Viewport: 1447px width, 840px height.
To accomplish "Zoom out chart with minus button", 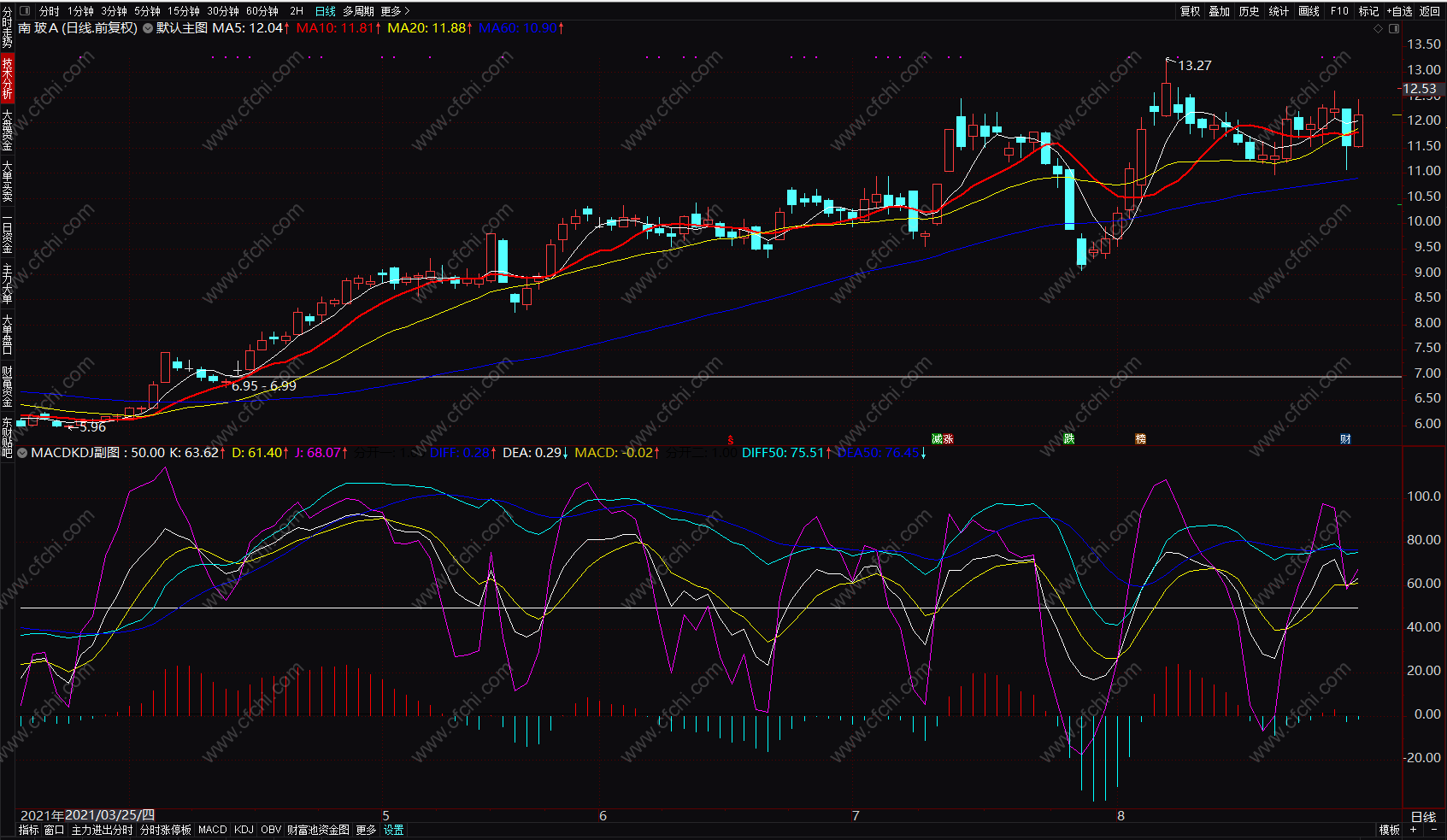I will tap(1433, 830).
